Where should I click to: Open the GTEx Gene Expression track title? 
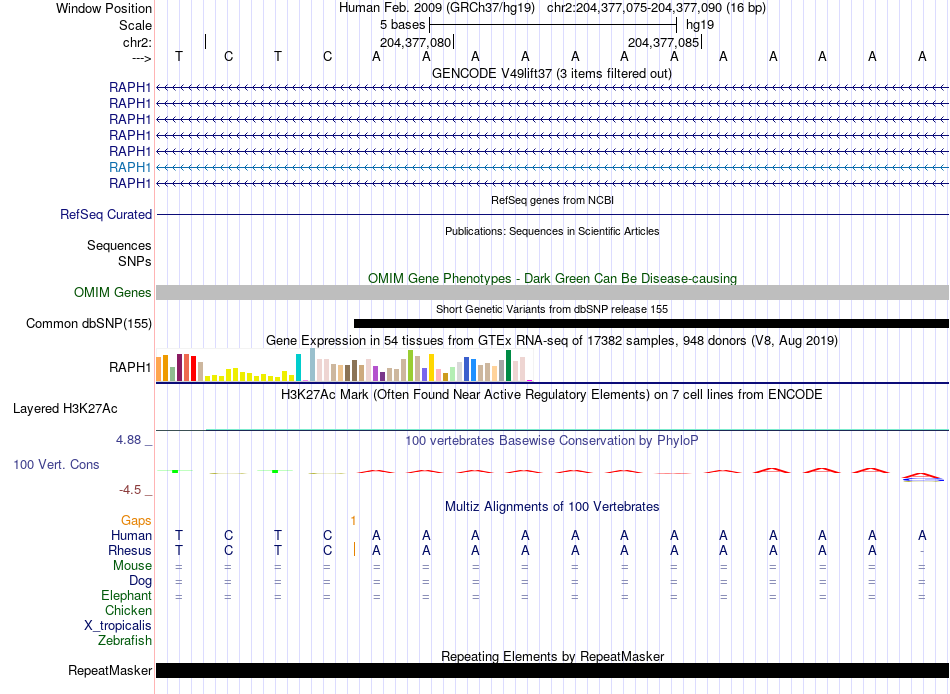coord(552,340)
